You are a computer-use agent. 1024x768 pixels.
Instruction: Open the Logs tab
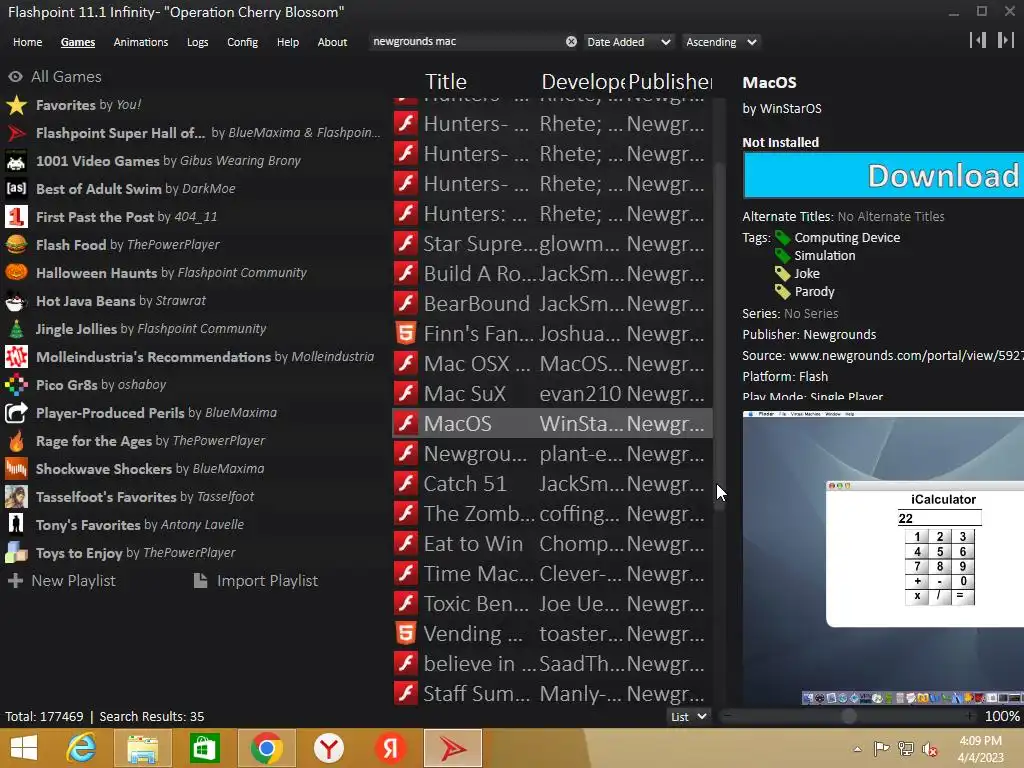[197, 42]
